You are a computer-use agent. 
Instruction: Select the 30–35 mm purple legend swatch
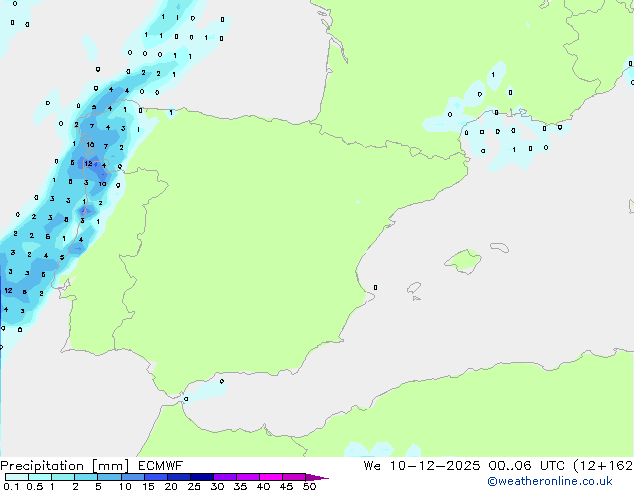[224, 477]
